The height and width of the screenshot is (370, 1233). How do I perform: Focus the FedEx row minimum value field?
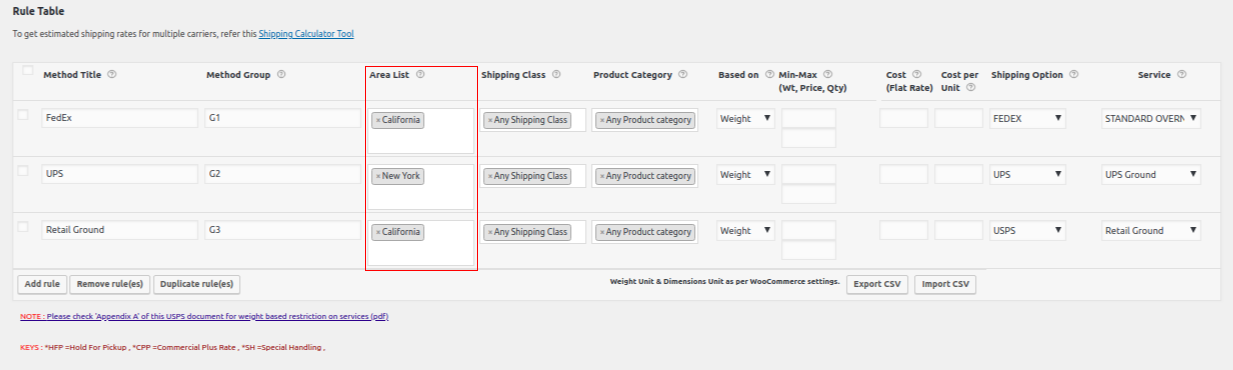click(809, 118)
